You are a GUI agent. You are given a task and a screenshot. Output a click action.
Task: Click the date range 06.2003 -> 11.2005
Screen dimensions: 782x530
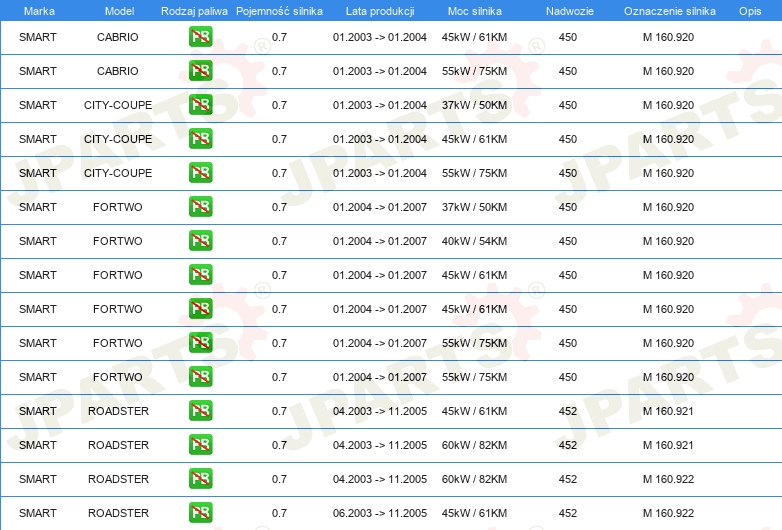(x=380, y=513)
